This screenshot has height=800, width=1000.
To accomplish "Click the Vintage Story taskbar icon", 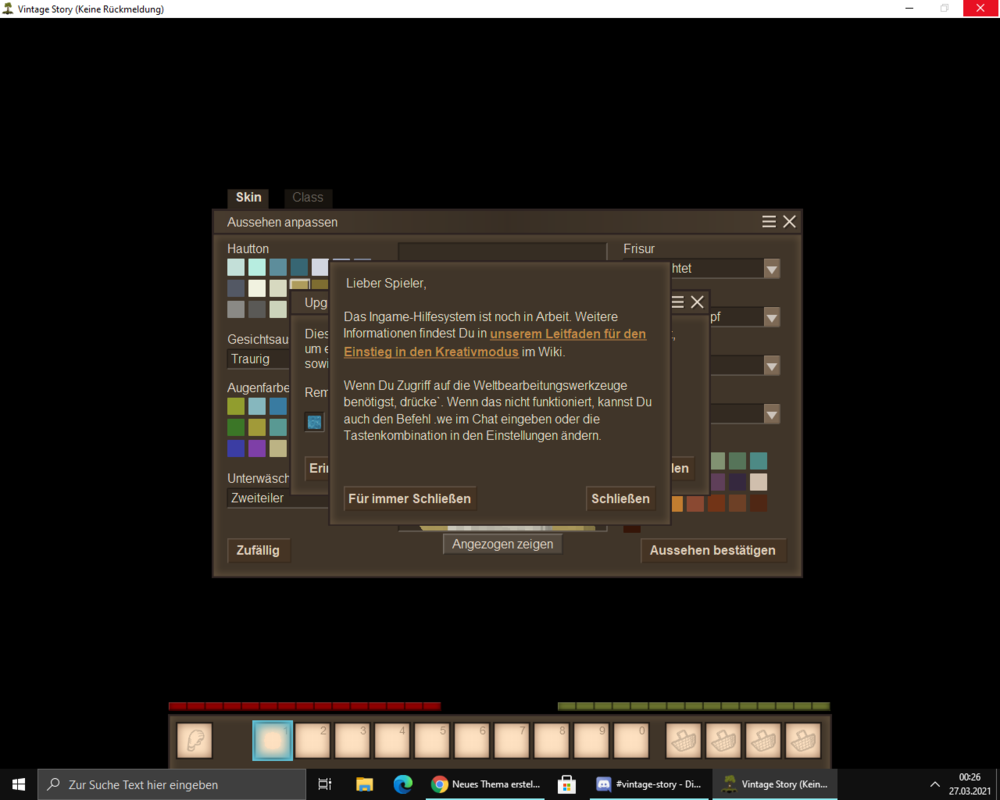I will (775, 784).
